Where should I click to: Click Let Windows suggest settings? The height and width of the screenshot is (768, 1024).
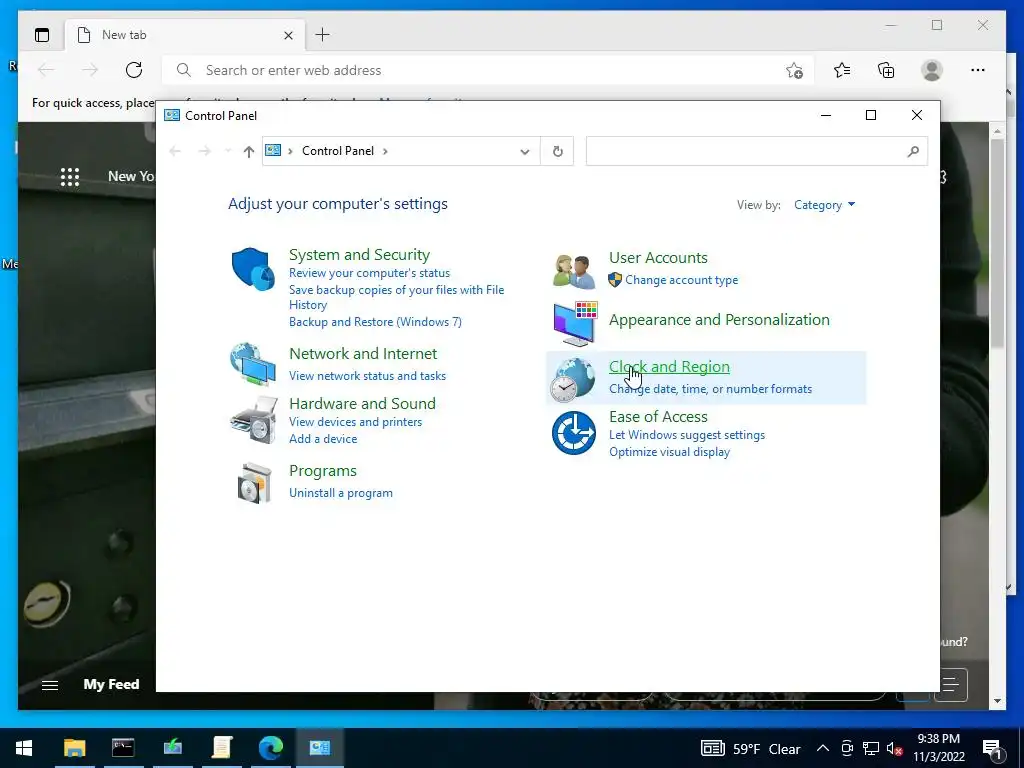[686, 435]
